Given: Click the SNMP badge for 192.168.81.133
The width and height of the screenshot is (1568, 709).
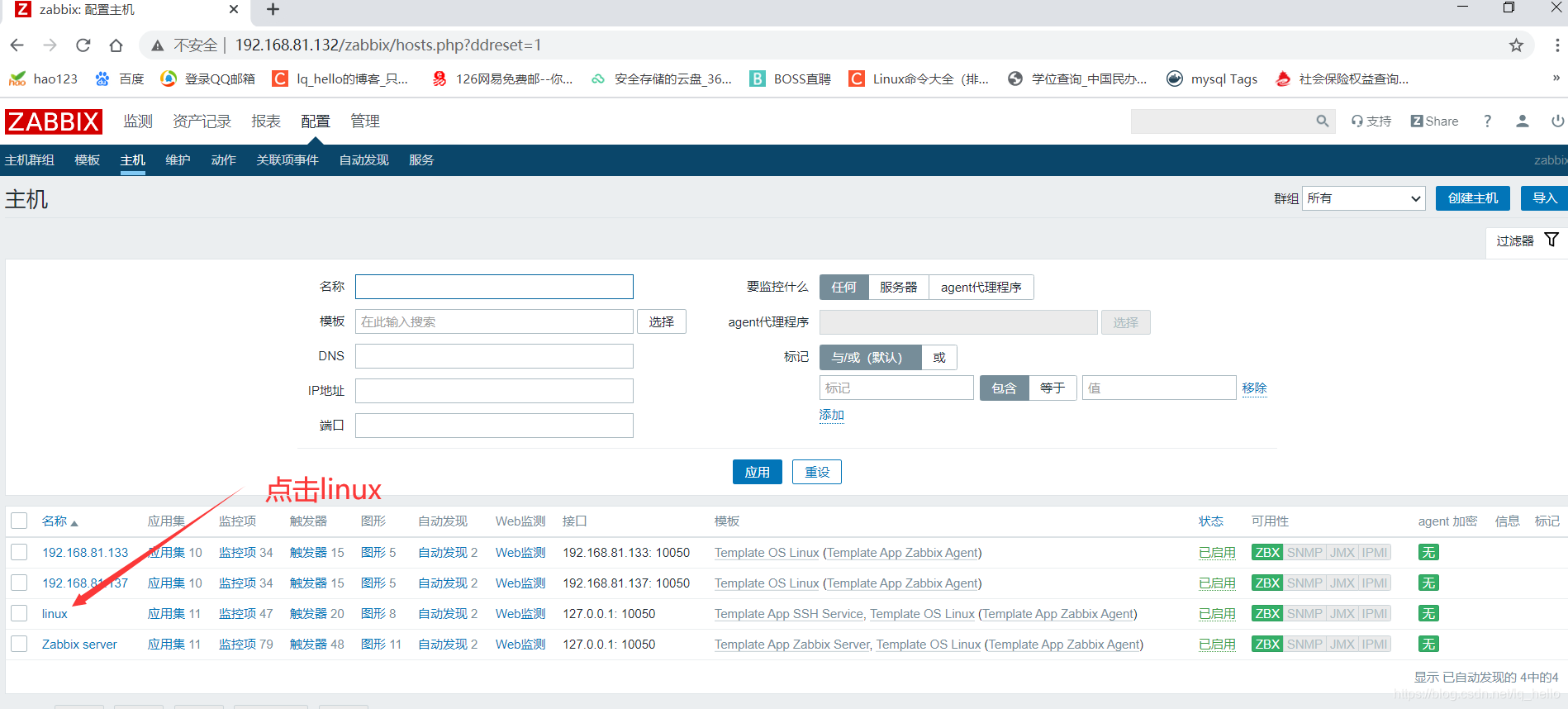Looking at the screenshot, I should tap(1304, 553).
